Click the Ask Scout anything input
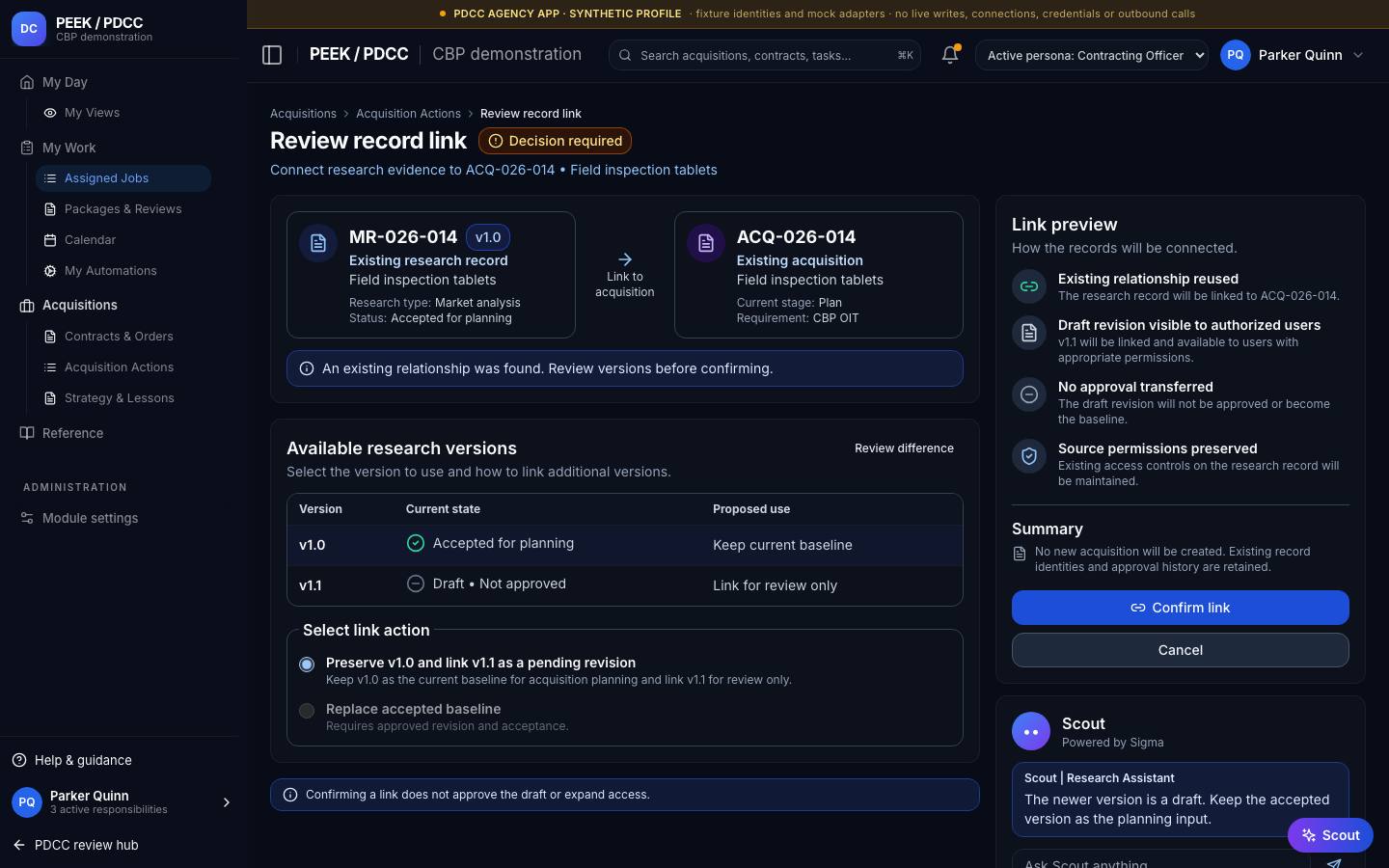This screenshot has width=1389, height=868. [x=1161, y=861]
